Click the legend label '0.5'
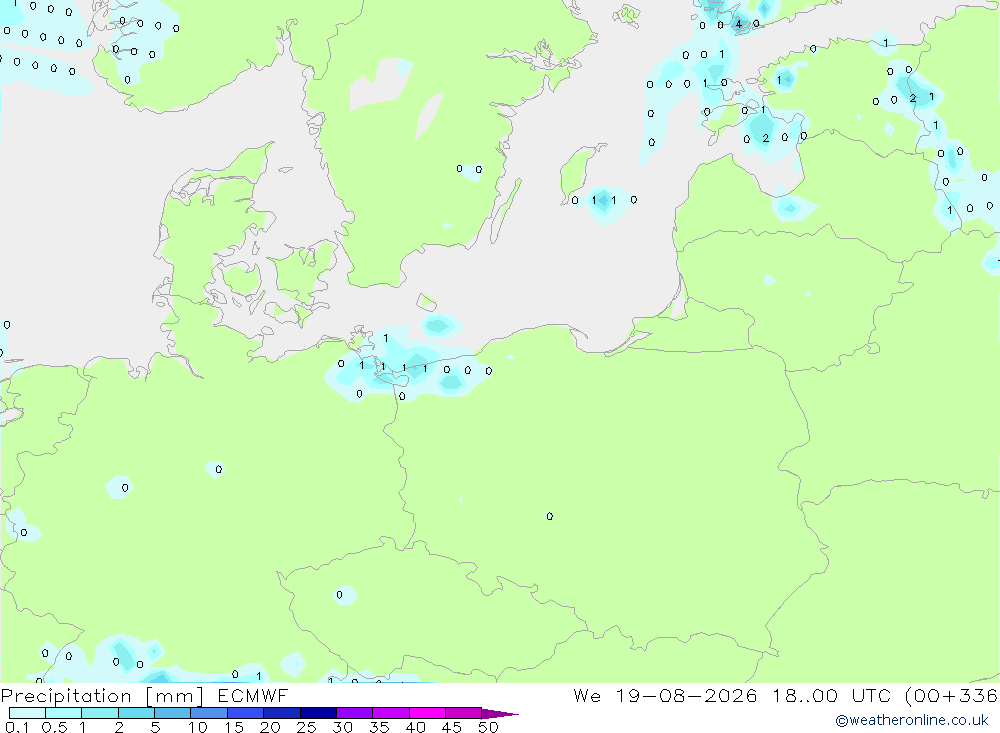Viewport: 1000px width, 733px height. [54, 727]
